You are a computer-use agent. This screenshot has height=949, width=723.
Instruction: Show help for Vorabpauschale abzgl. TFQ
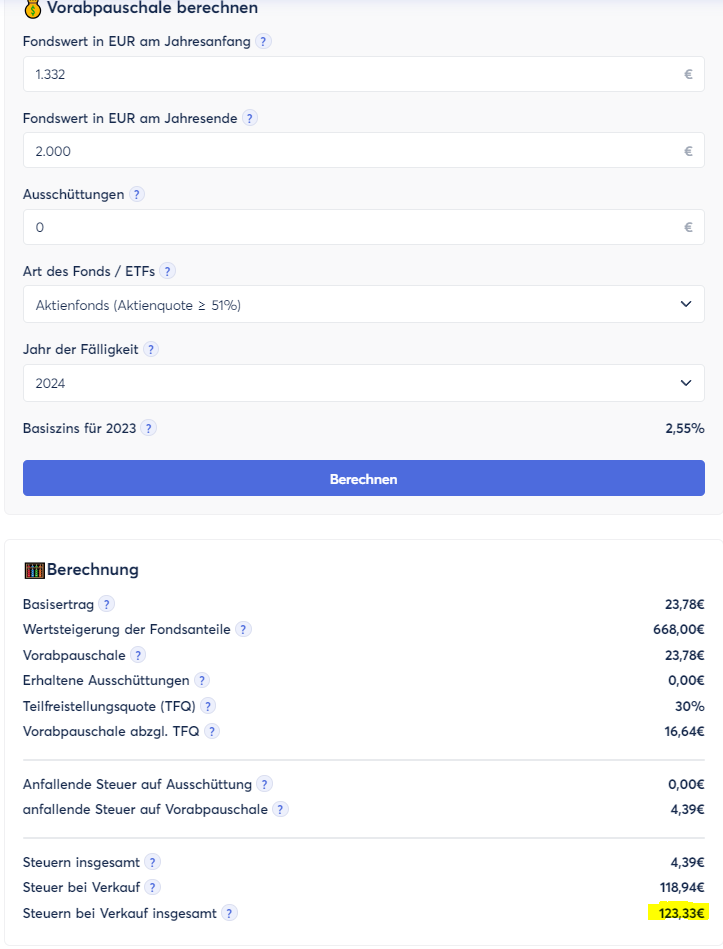coord(212,731)
